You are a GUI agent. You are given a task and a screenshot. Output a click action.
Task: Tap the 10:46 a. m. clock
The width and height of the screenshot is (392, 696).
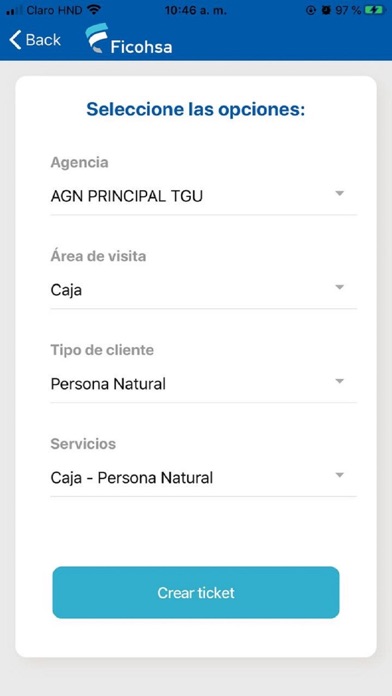click(x=197, y=10)
